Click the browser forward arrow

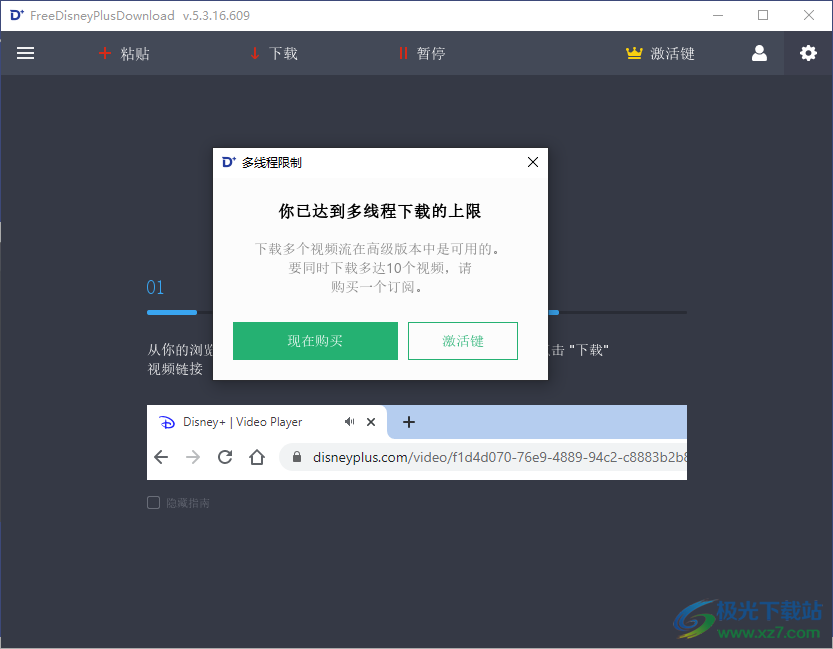click(x=193, y=457)
